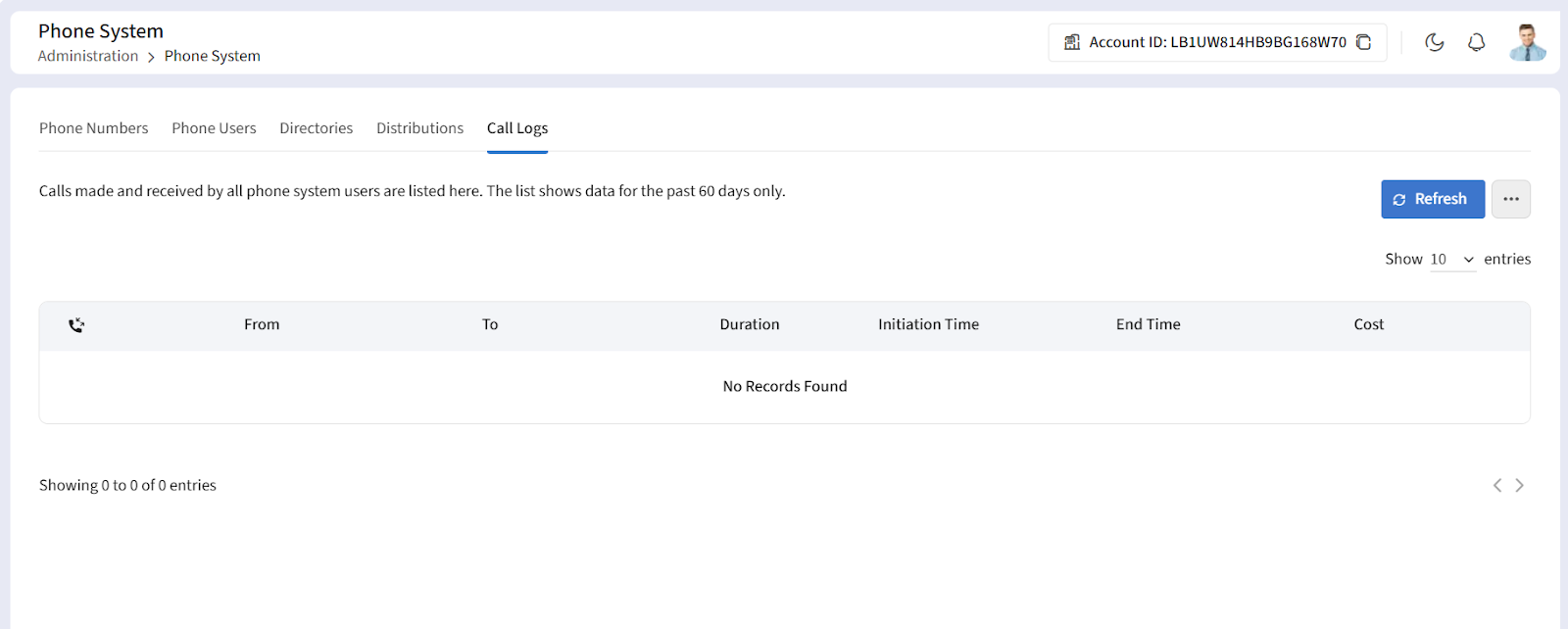Open the user profile avatar
The width and height of the screenshot is (1568, 629).
pyautogui.click(x=1527, y=42)
